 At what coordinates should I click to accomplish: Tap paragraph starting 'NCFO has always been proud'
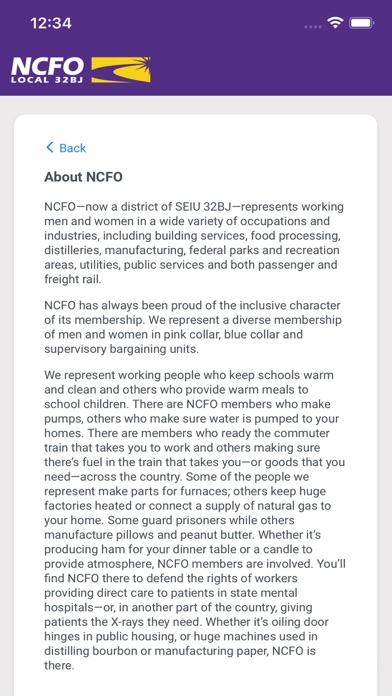point(193,327)
